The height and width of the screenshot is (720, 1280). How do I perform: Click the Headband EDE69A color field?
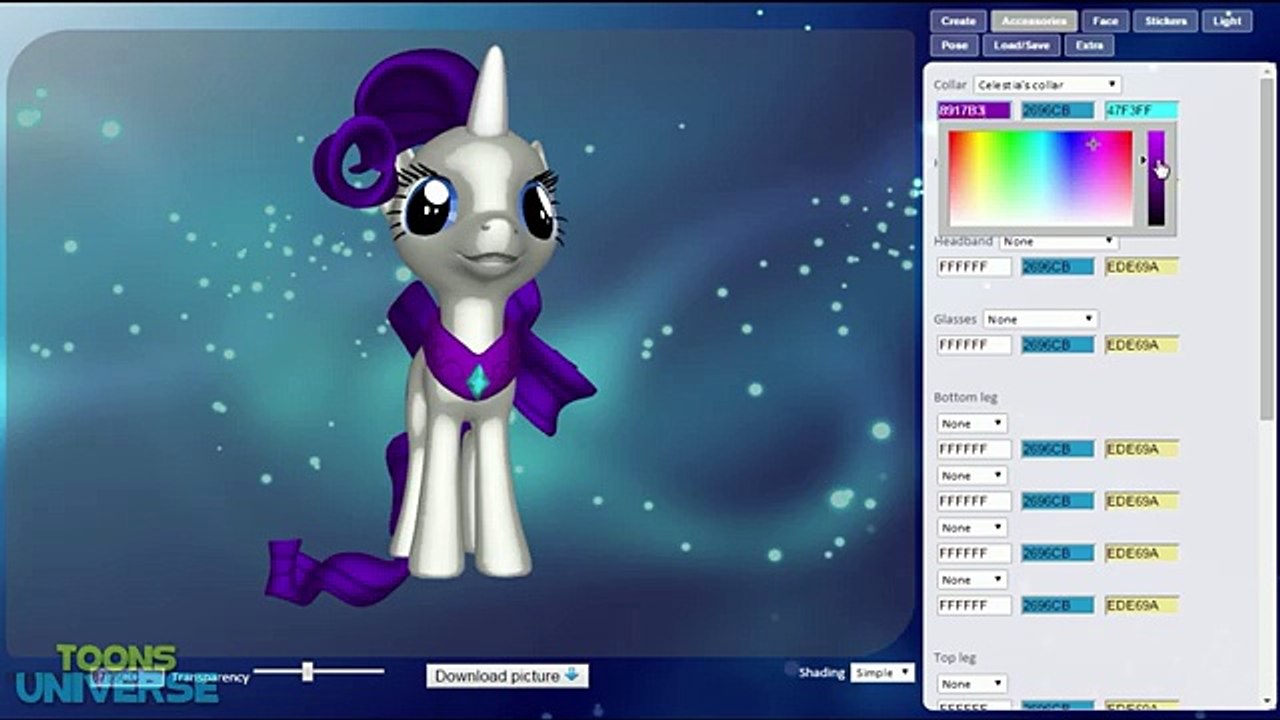click(1142, 267)
